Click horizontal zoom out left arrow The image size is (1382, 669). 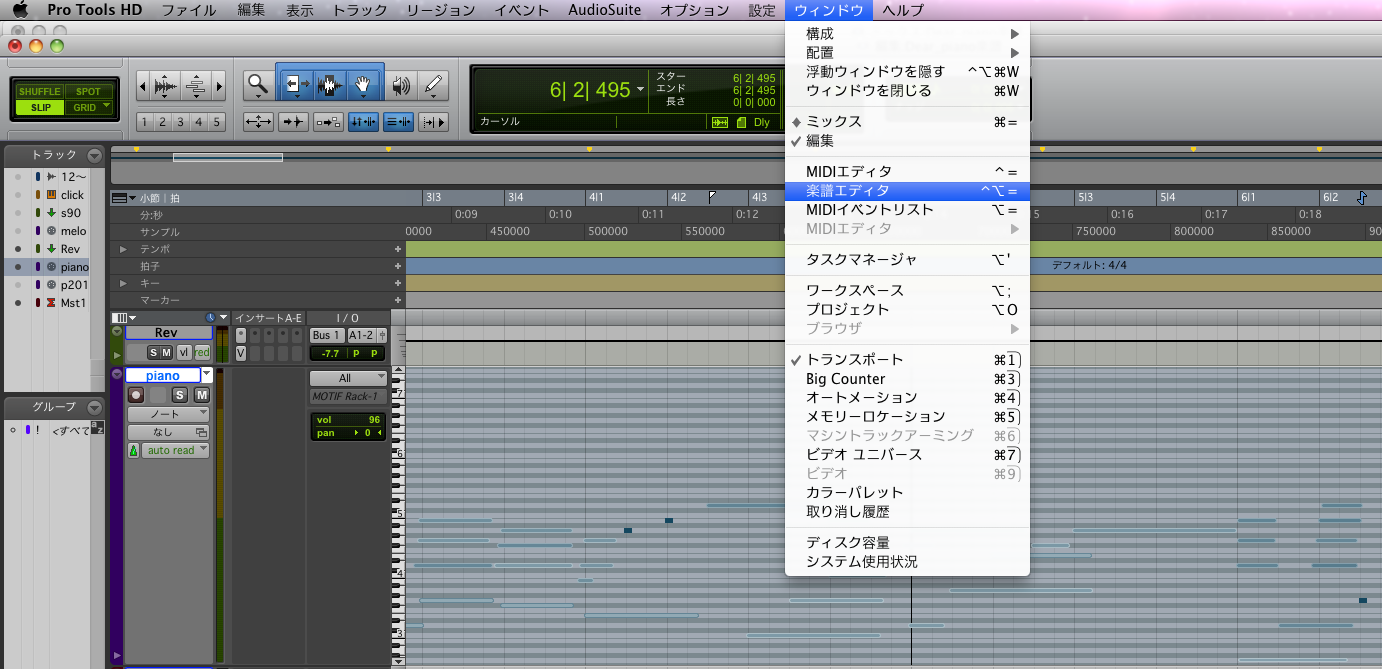click(x=143, y=86)
